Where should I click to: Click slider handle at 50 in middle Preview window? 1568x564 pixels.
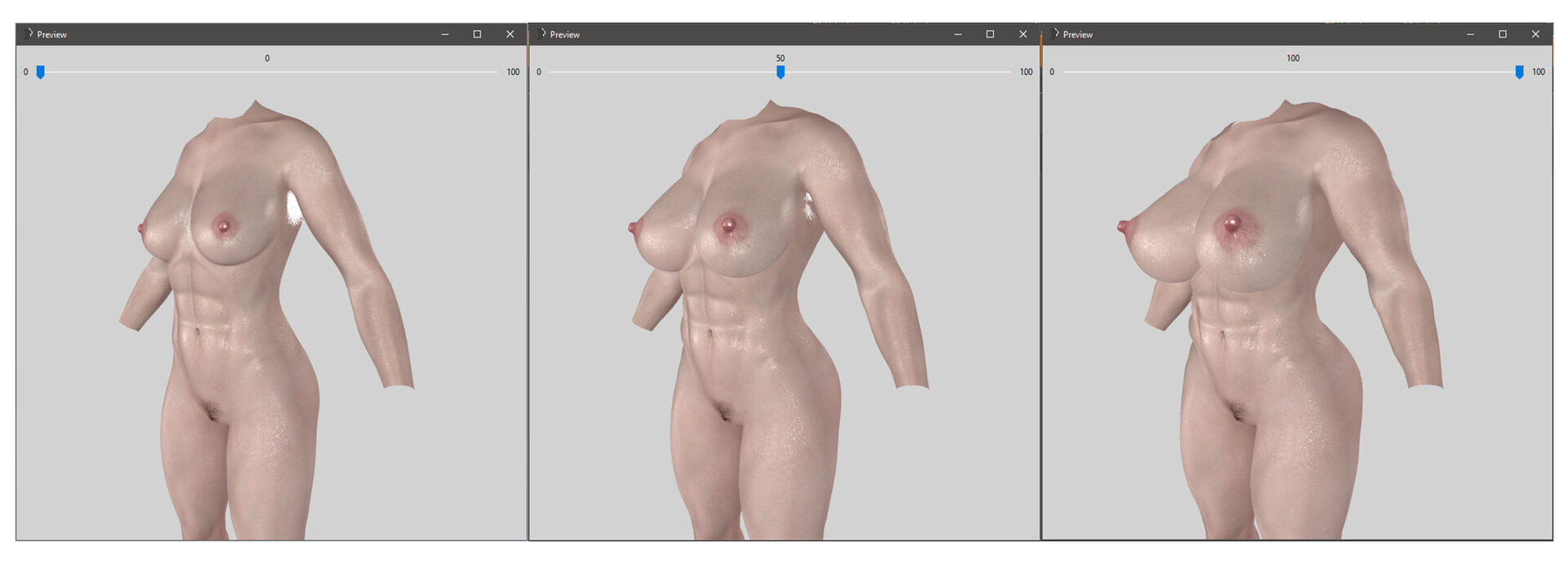click(781, 72)
